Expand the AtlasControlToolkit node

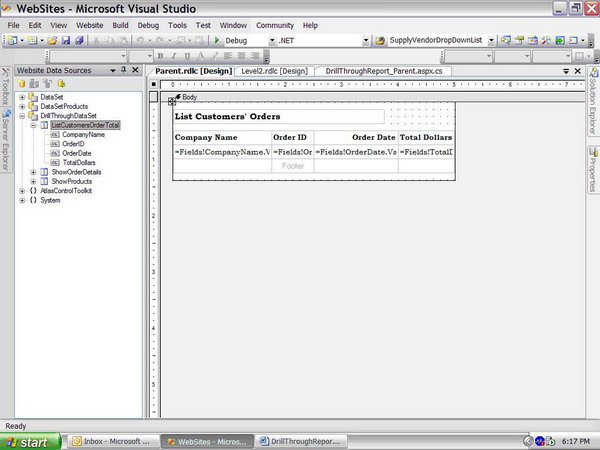click(22, 191)
